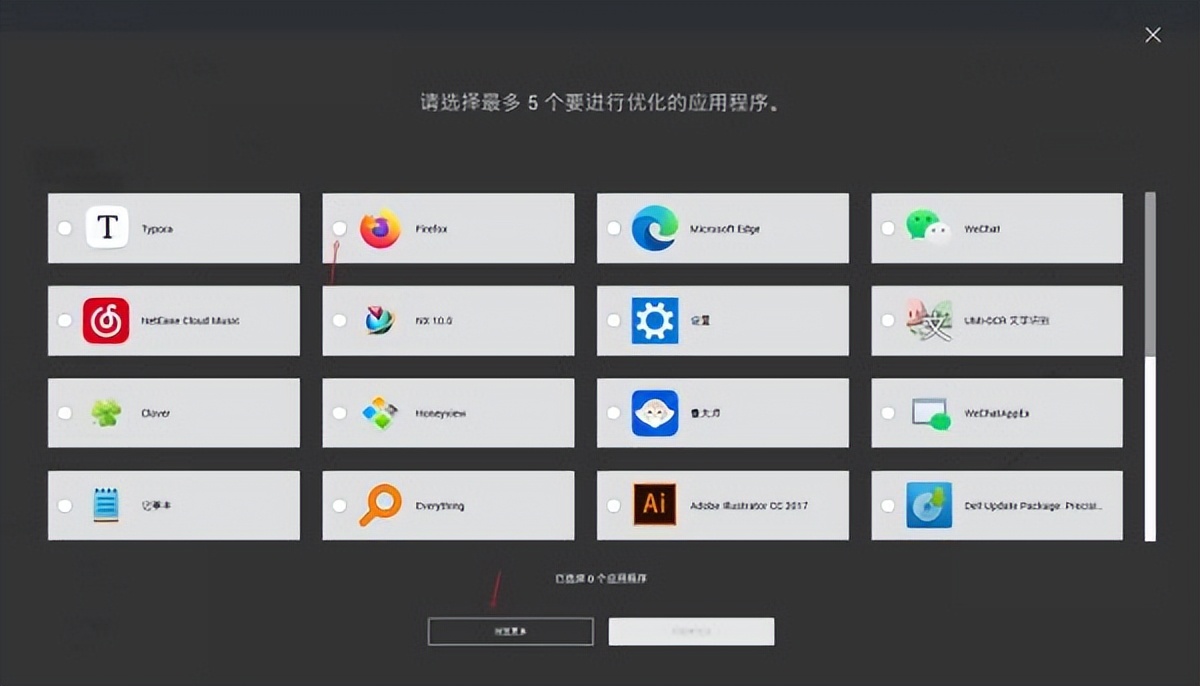The image size is (1200, 686).
Task: Click the 设置 gear icon
Action: (x=657, y=320)
